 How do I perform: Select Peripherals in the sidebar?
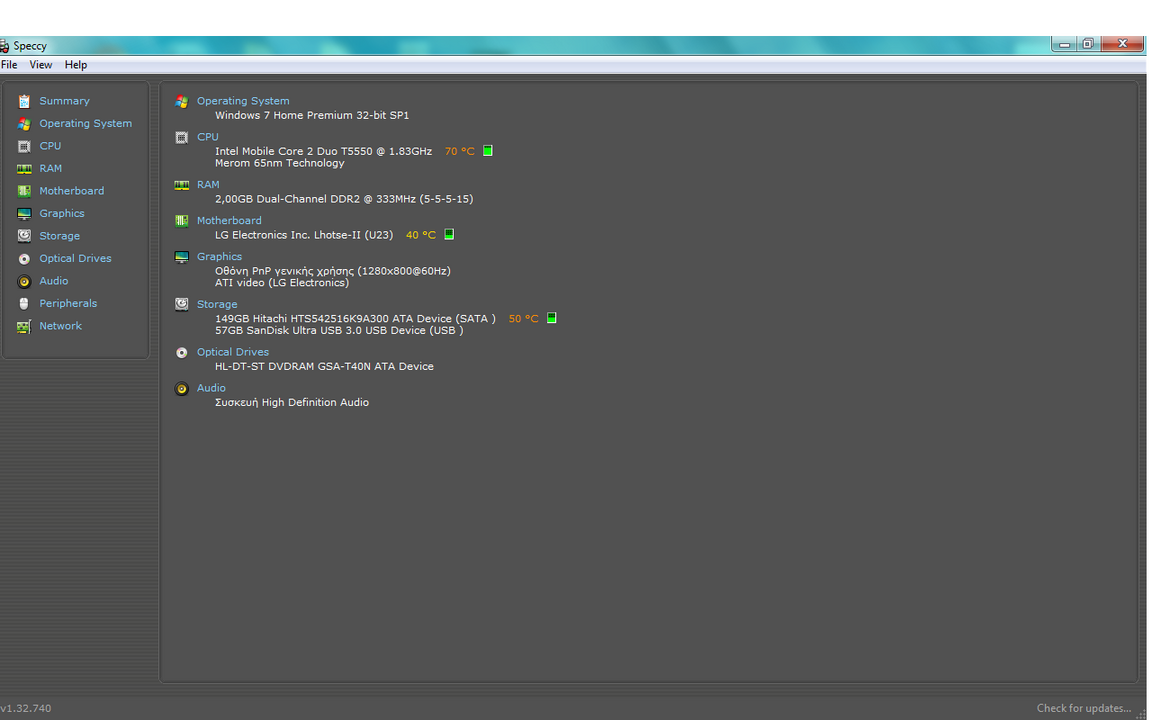pyautogui.click(x=68, y=303)
